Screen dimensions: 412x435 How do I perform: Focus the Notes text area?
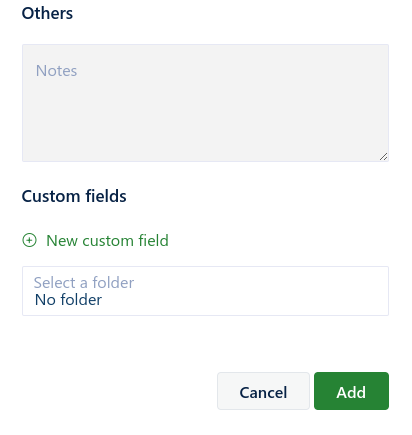(205, 103)
